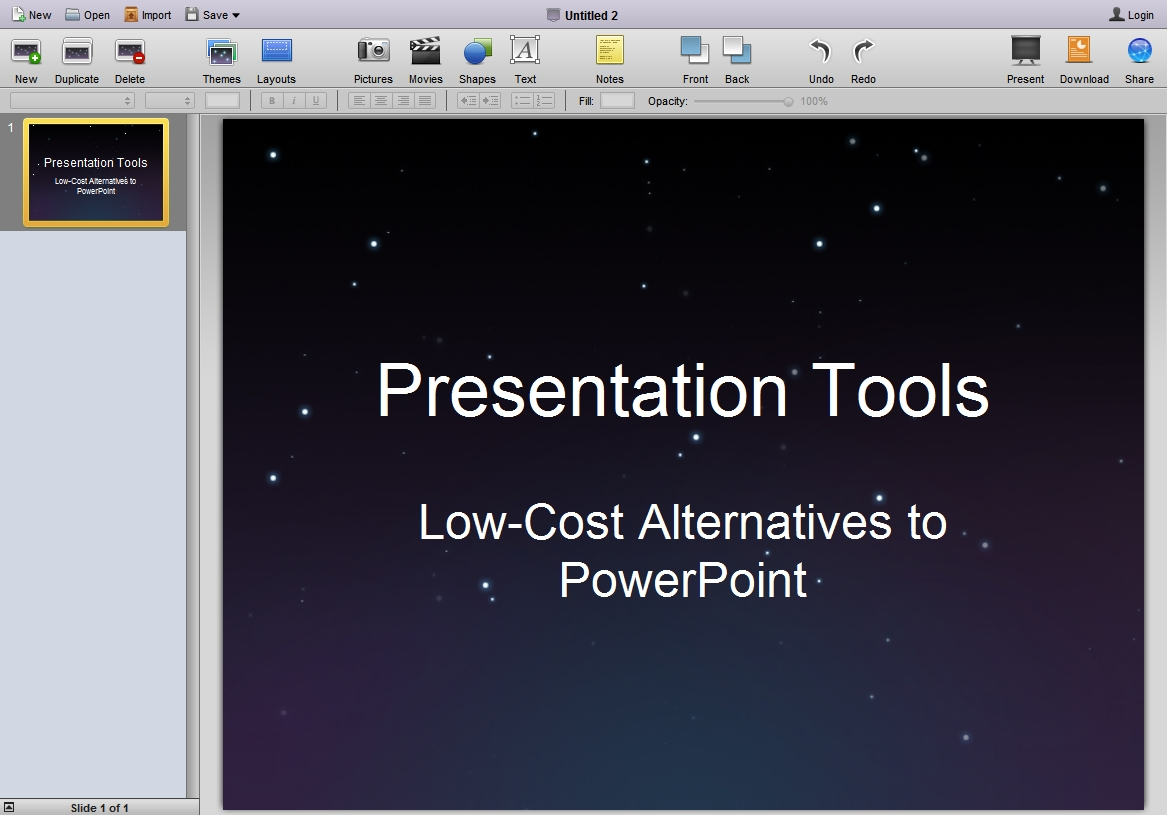This screenshot has width=1167, height=815.
Task: Open the font size dropdown
Action: (x=170, y=100)
